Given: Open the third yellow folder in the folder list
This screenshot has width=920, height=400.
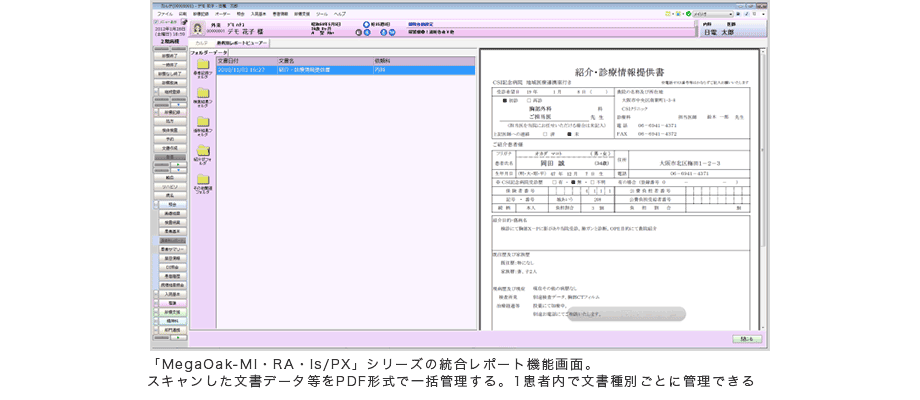Looking at the screenshot, I should pos(202,122).
